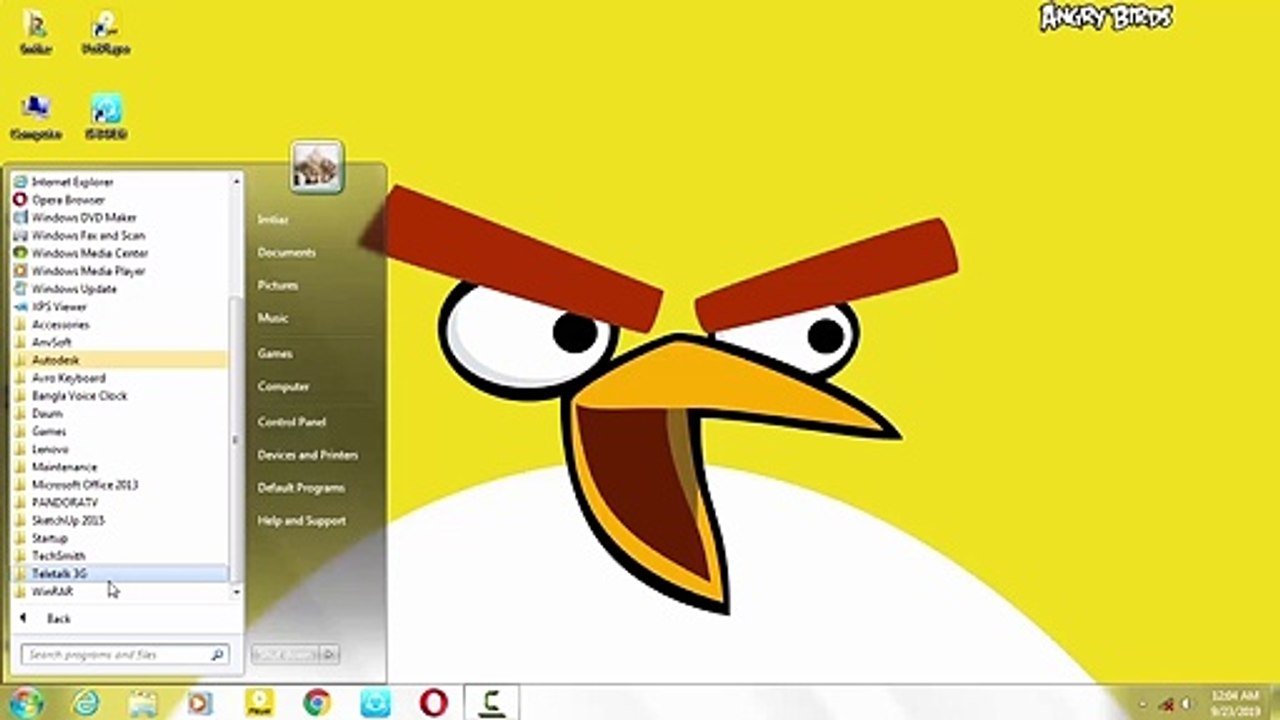Click the network tray icon
Image resolution: width=1280 pixels, height=720 pixels.
point(1166,704)
